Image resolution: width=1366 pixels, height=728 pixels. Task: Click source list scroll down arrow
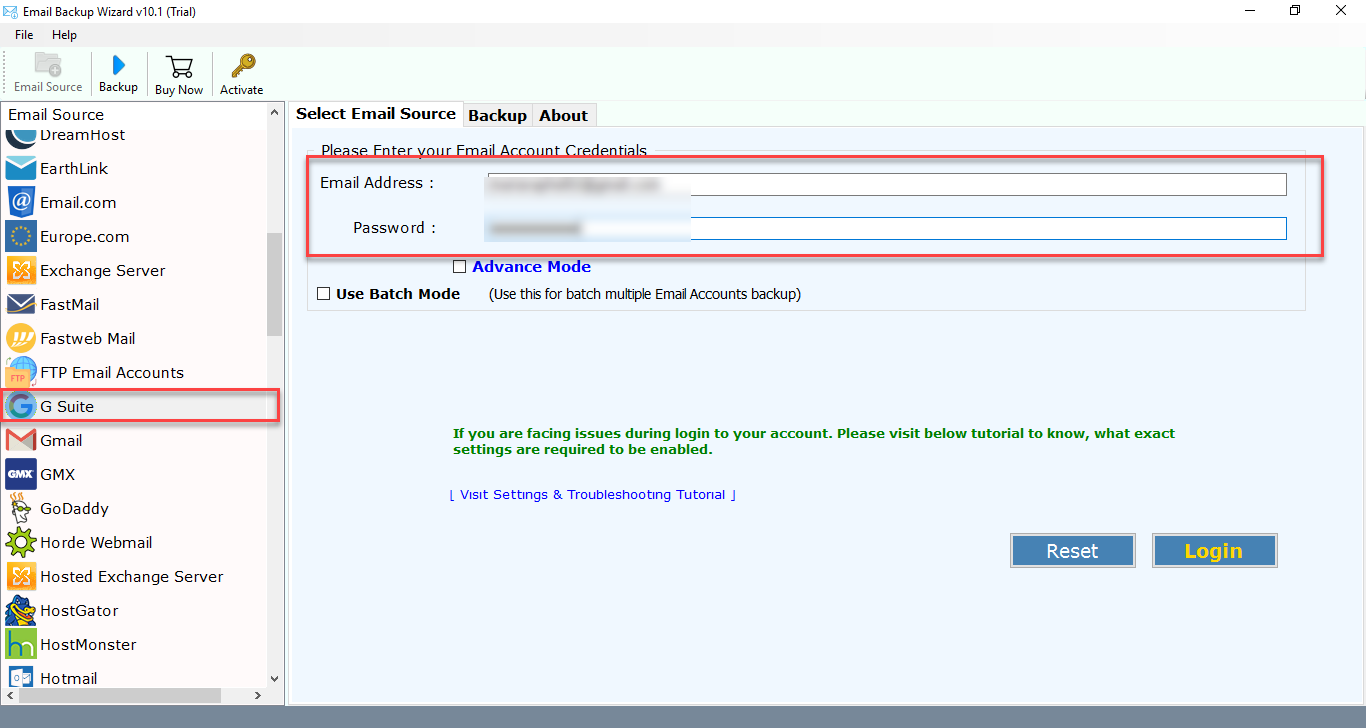pos(275,679)
